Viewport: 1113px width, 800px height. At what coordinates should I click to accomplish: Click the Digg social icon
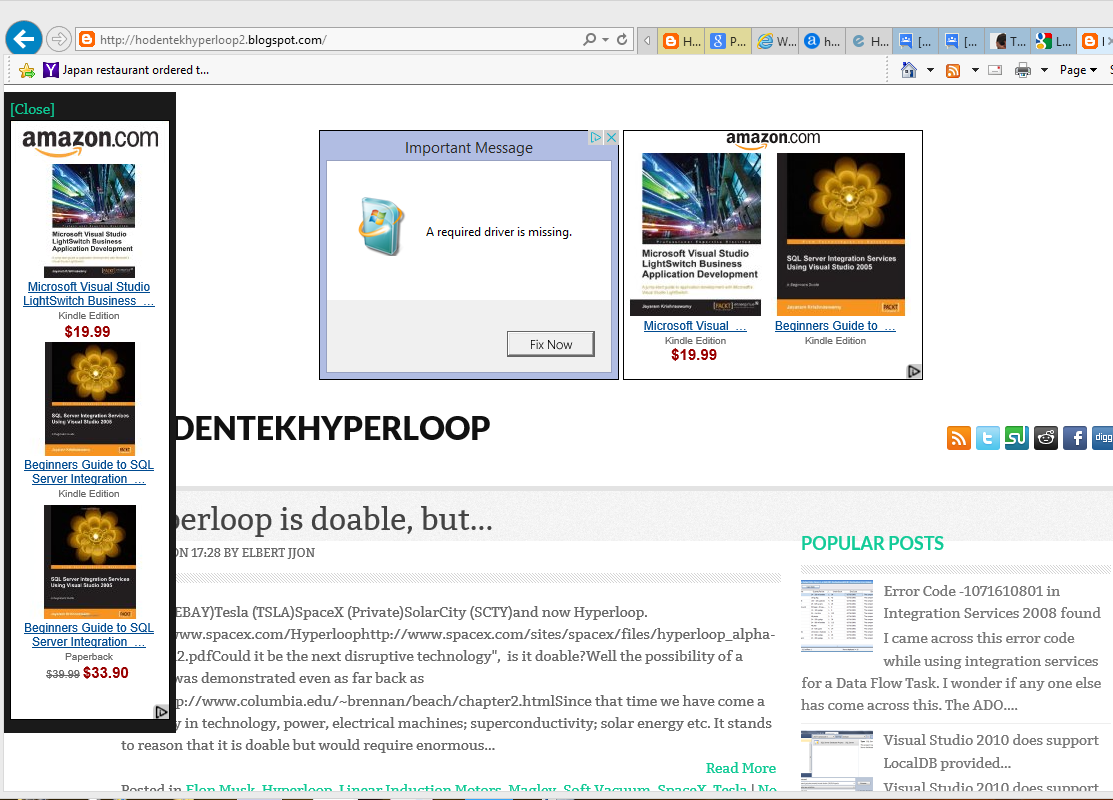[x=1102, y=438]
